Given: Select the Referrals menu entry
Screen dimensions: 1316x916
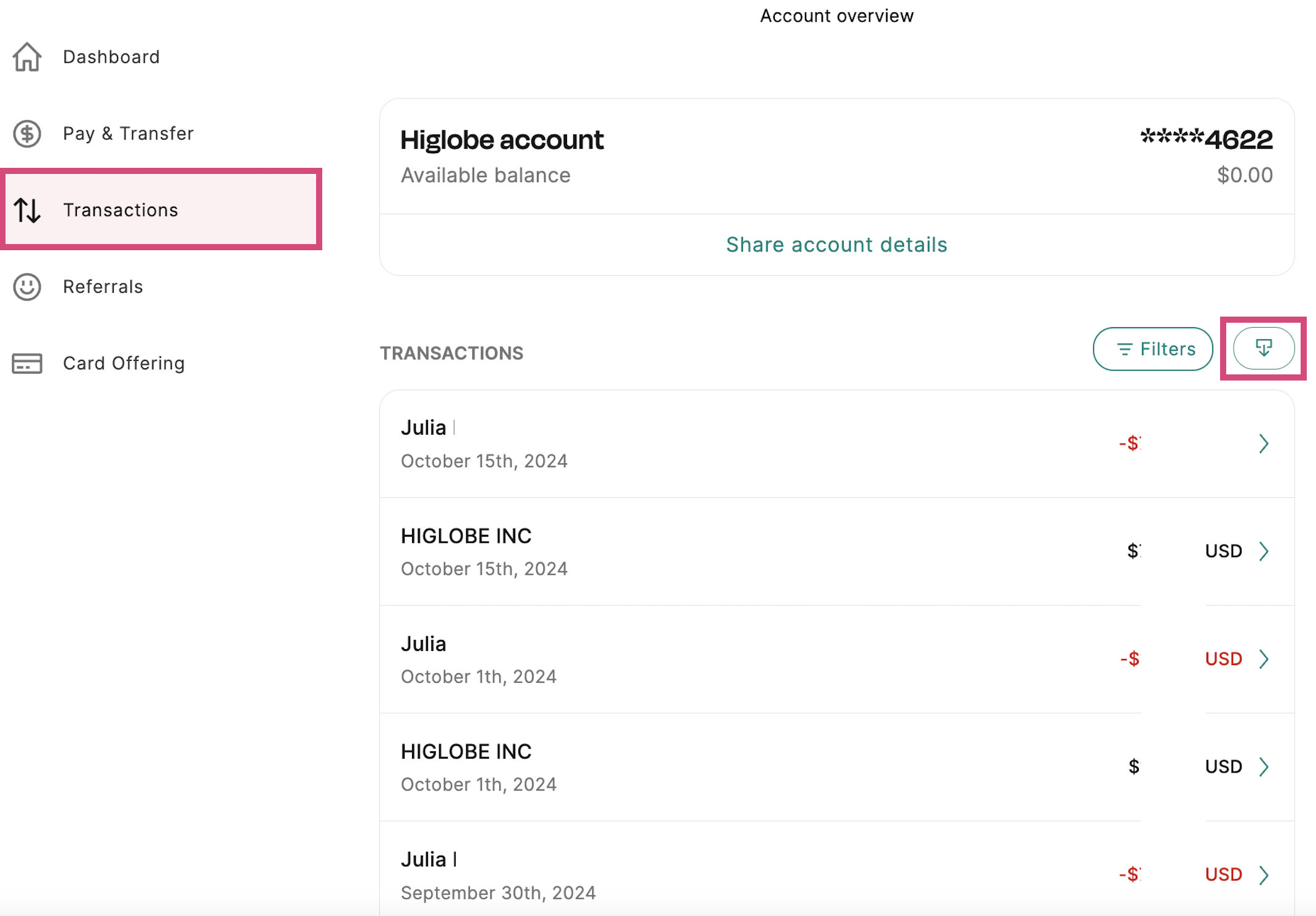Looking at the screenshot, I should (103, 287).
